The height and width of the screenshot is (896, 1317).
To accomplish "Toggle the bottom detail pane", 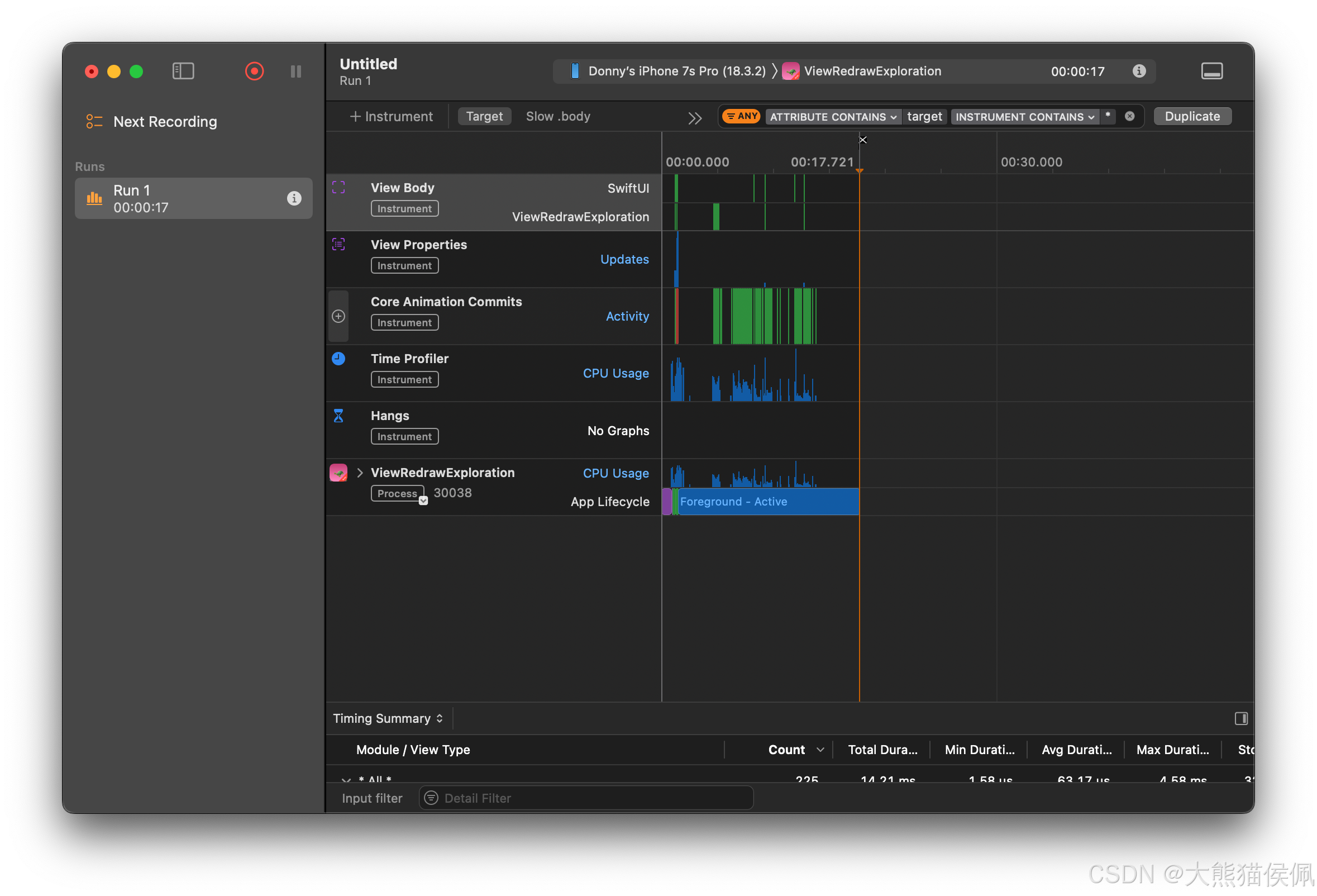I will (1211, 72).
